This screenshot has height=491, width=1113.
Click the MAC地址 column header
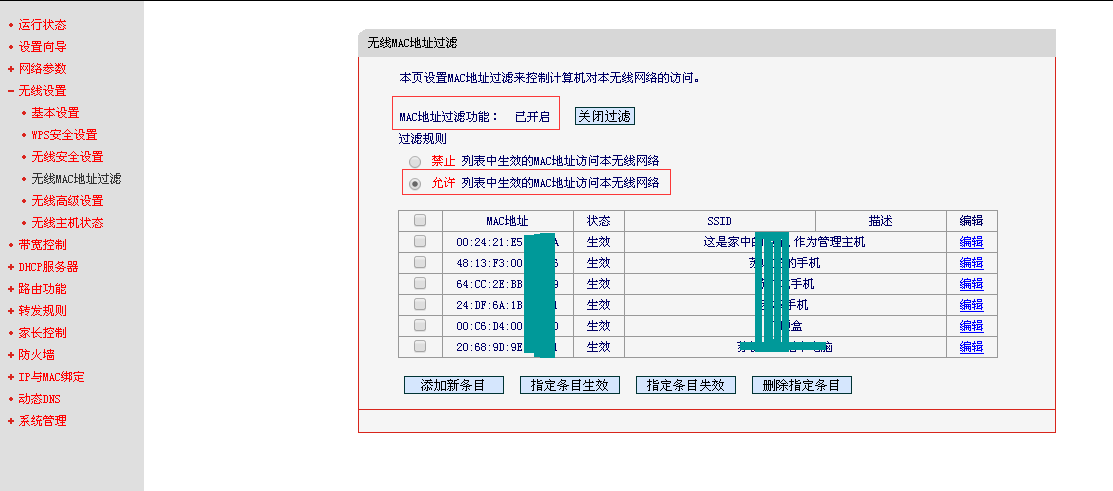(x=508, y=221)
